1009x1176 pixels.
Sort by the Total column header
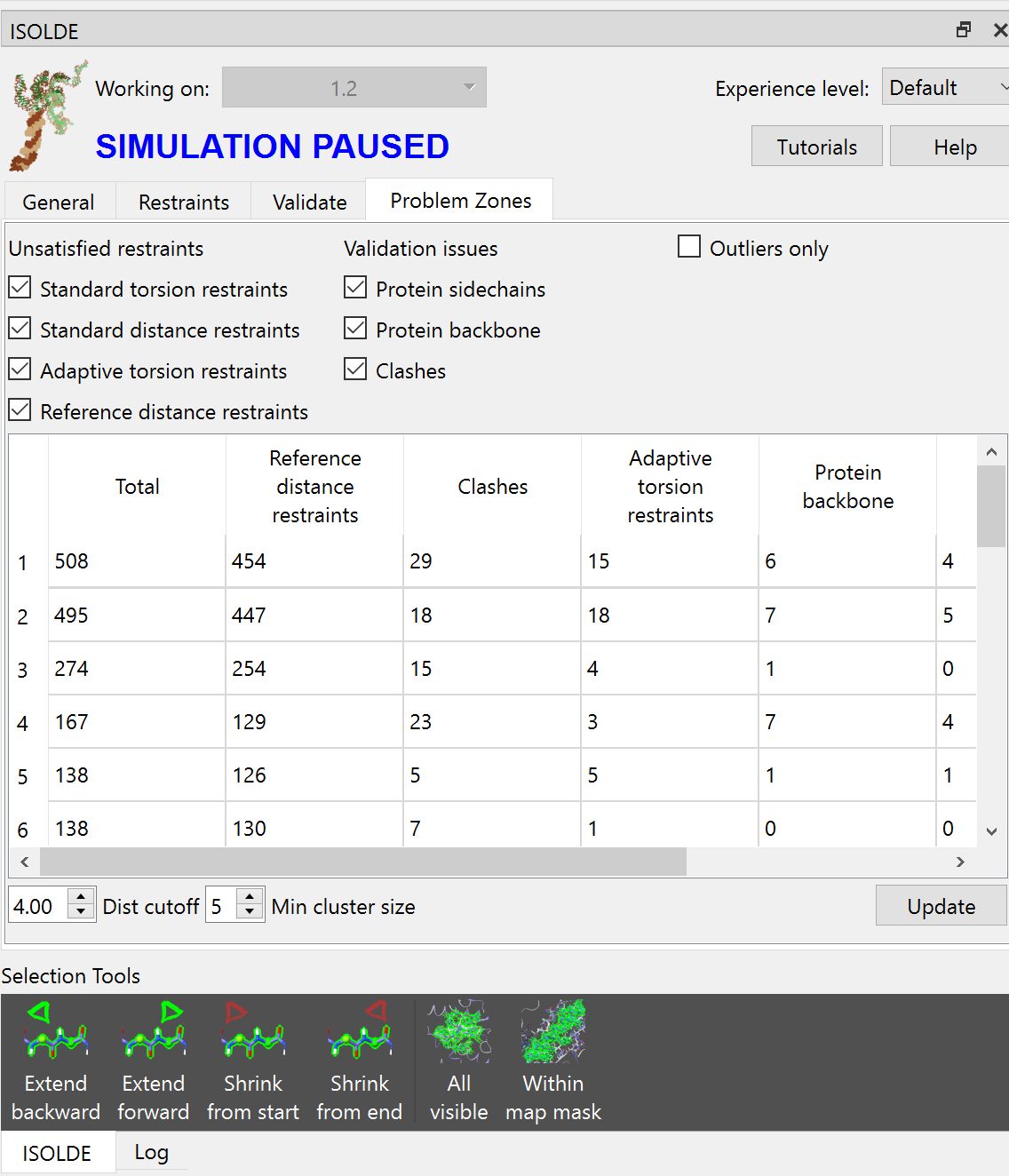coord(138,486)
